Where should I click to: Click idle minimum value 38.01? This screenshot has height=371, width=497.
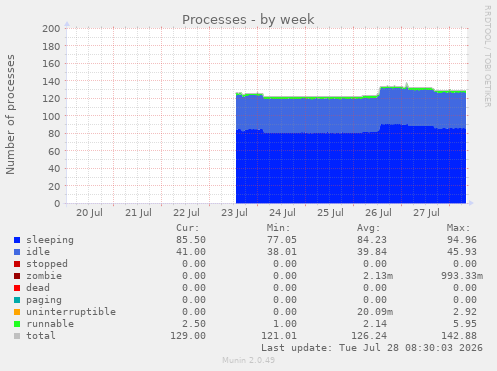click(282, 252)
